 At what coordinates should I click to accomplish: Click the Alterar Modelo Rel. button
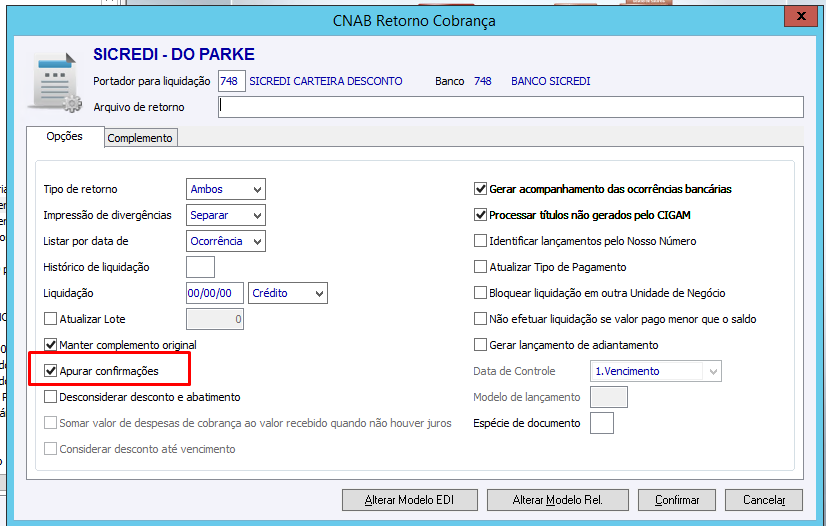[x=558, y=500]
